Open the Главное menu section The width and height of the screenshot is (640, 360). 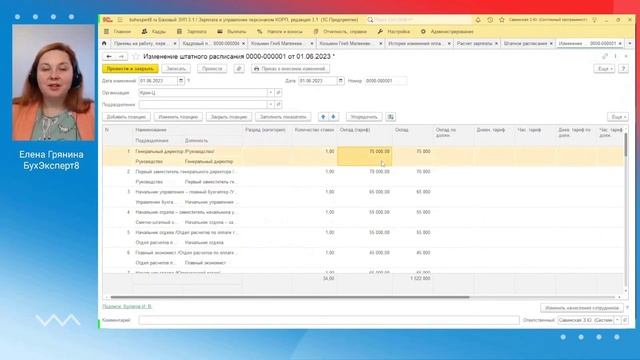pyautogui.click(x=118, y=31)
